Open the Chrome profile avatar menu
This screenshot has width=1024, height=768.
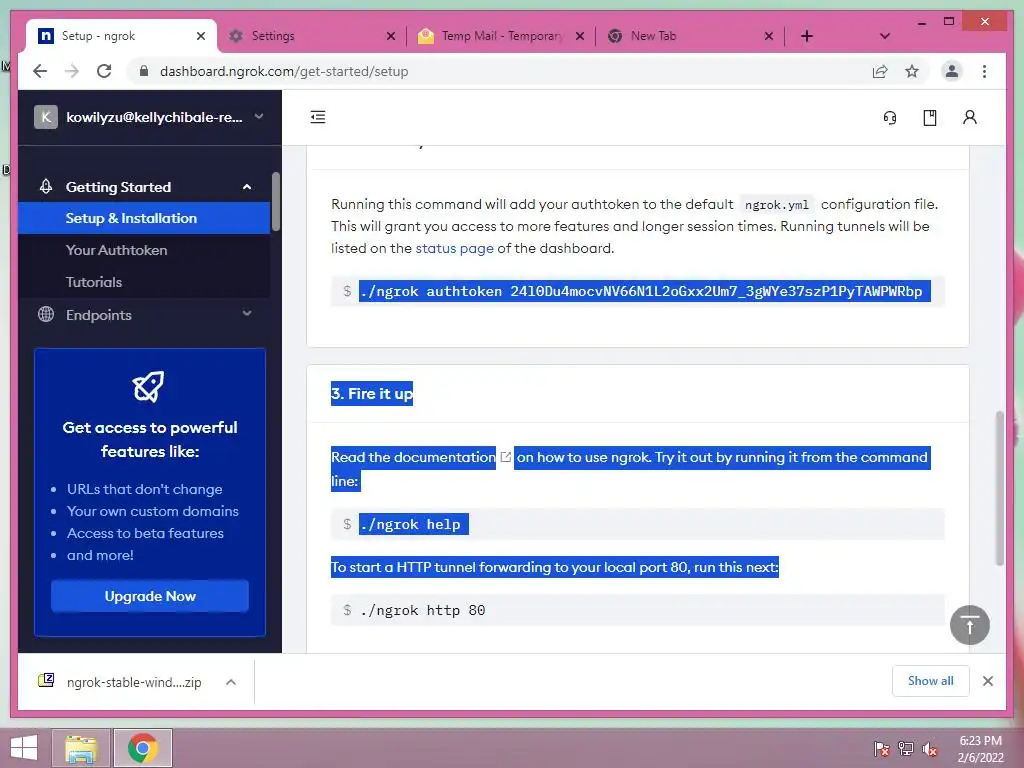[952, 71]
